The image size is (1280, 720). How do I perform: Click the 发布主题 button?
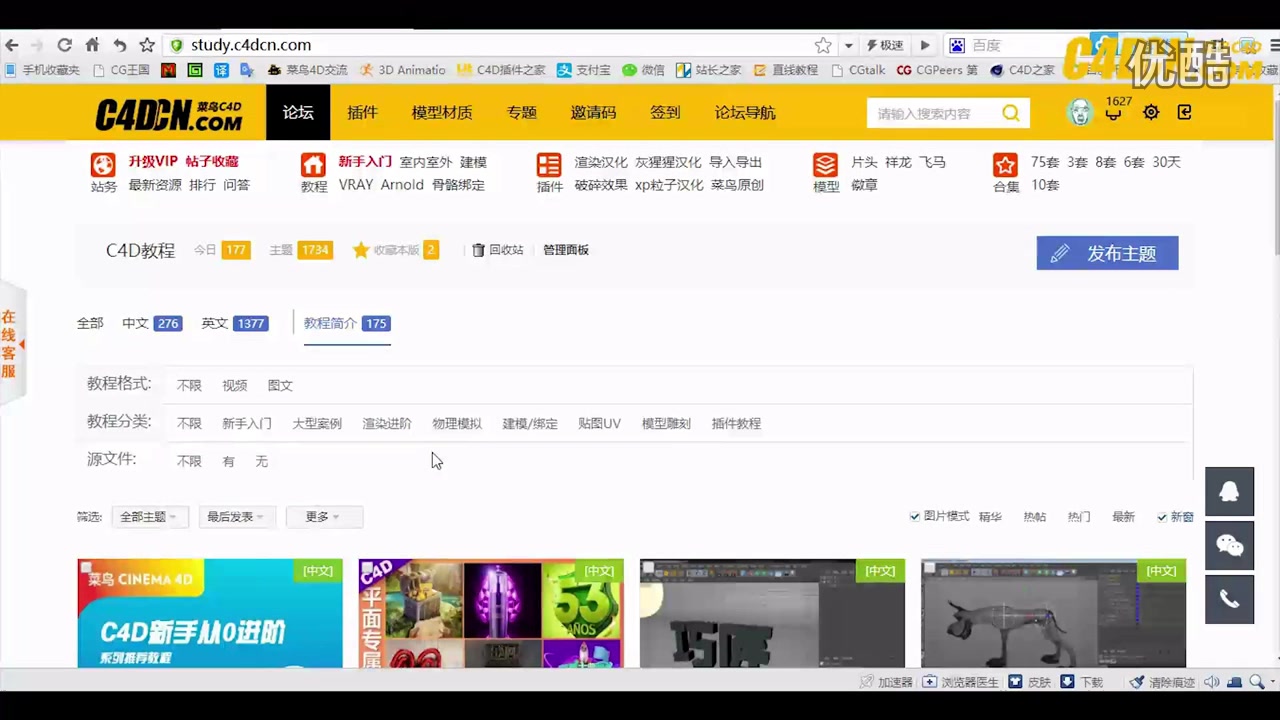coord(1107,253)
